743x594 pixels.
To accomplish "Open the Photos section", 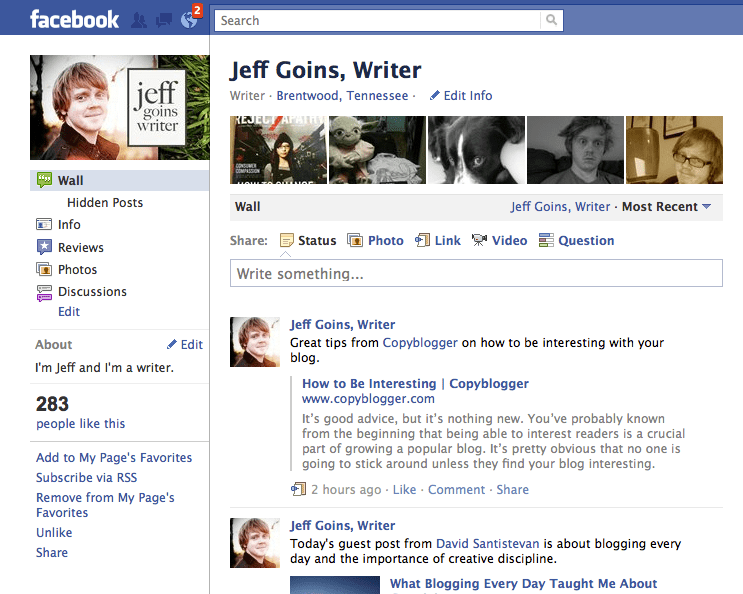I will [77, 269].
